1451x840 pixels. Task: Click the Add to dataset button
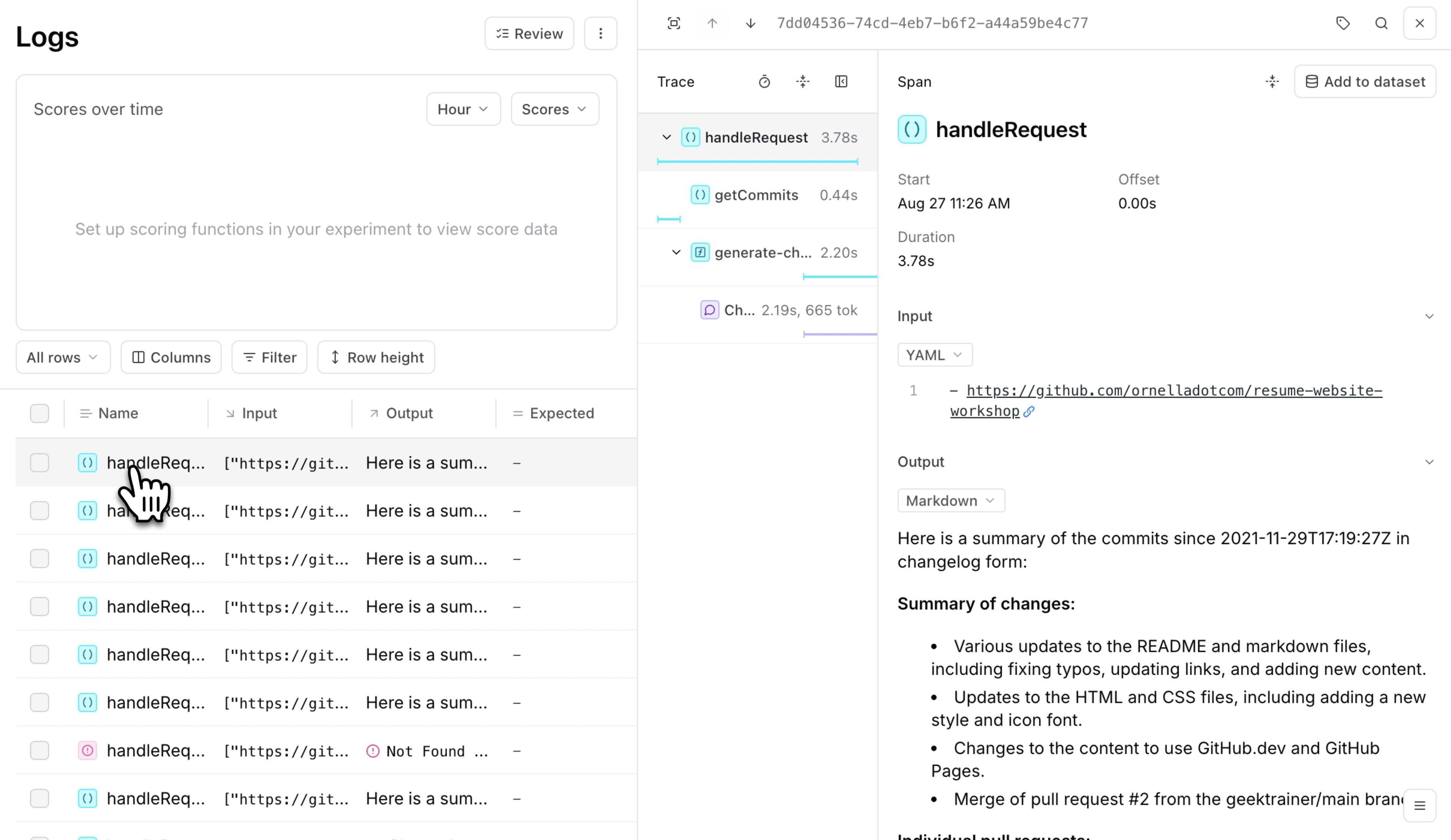(1365, 82)
